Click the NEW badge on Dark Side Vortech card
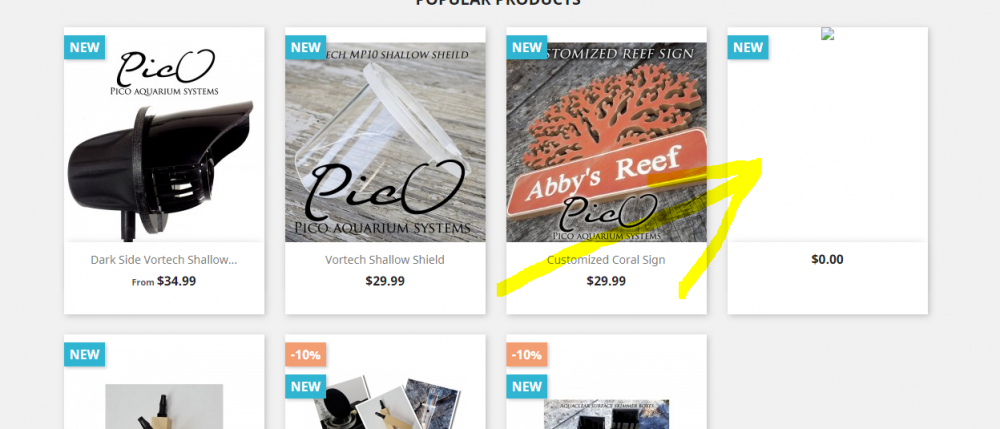Screen dimensions: 1000x429 pyautogui.click(x=84, y=47)
